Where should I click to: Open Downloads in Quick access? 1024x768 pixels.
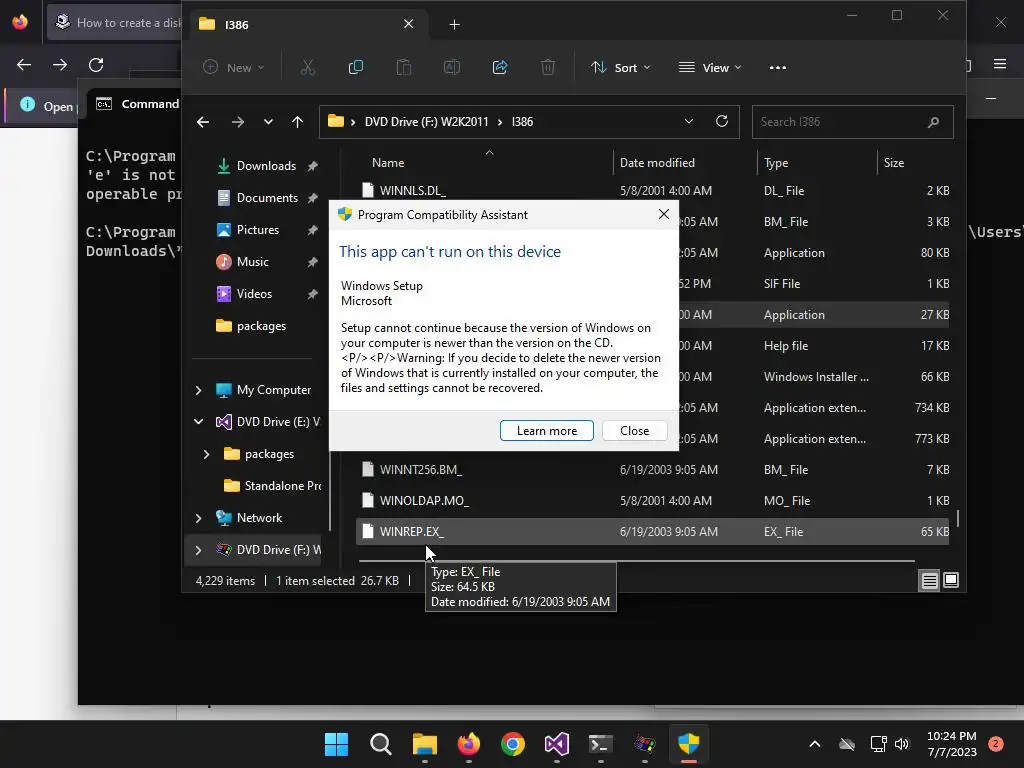(266, 166)
